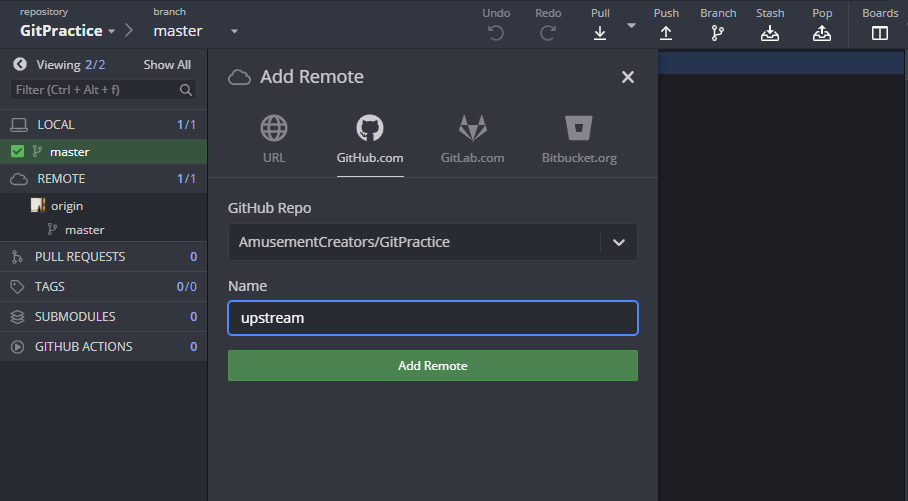The height and width of the screenshot is (501, 908).
Task: Switch to the GitLab.com tab
Action: (473, 140)
